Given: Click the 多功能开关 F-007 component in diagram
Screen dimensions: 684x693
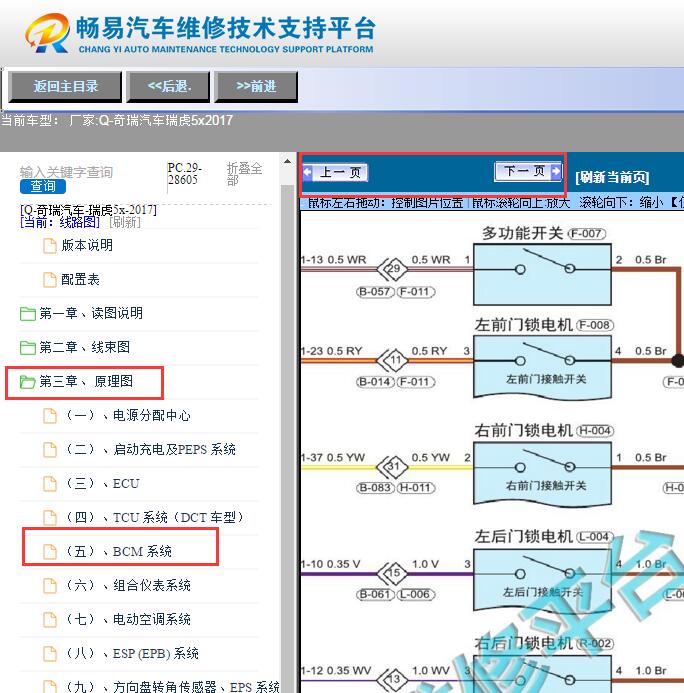Looking at the screenshot, I should pos(542,274).
